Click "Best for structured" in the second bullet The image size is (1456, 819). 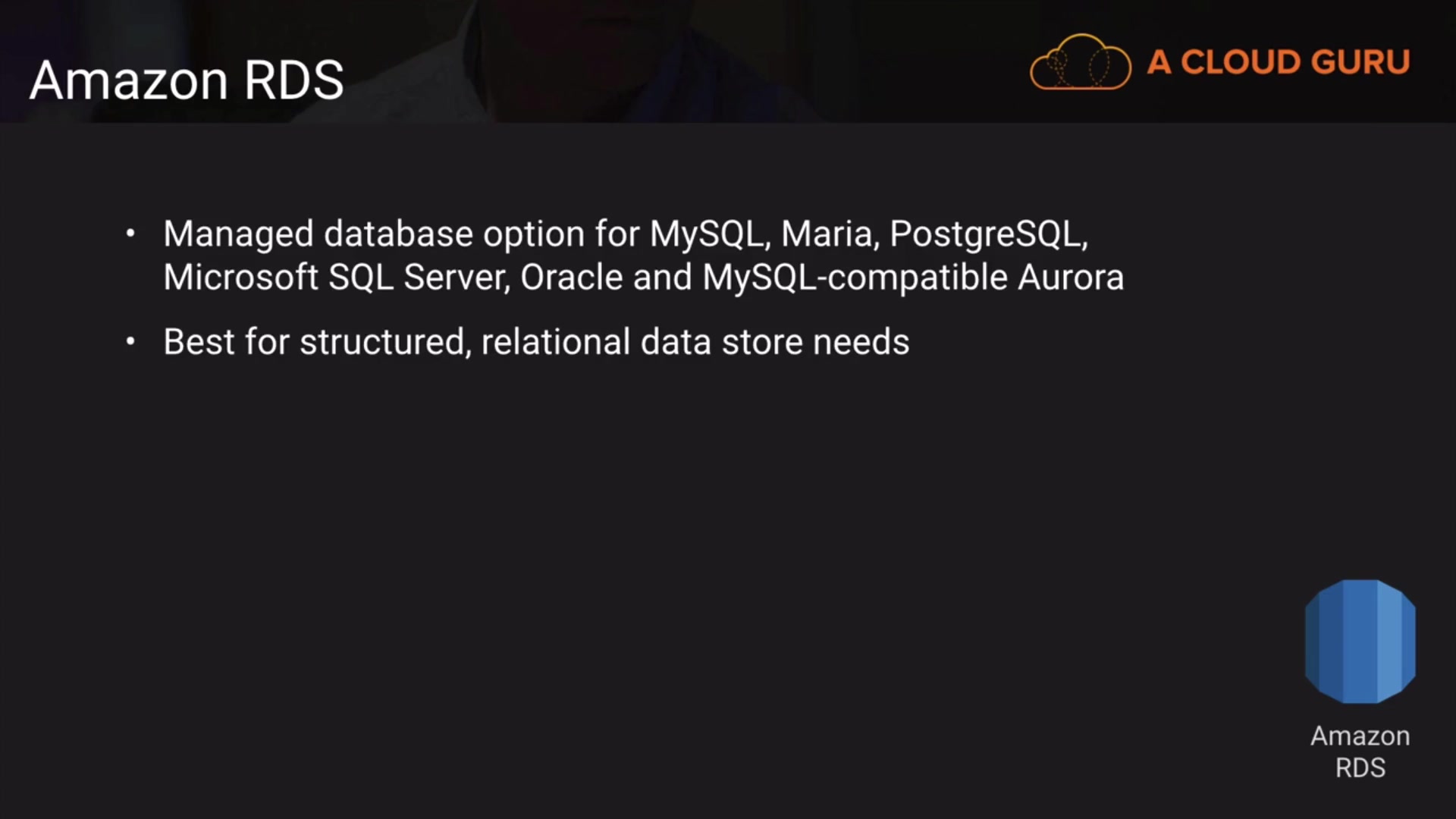[314, 342]
